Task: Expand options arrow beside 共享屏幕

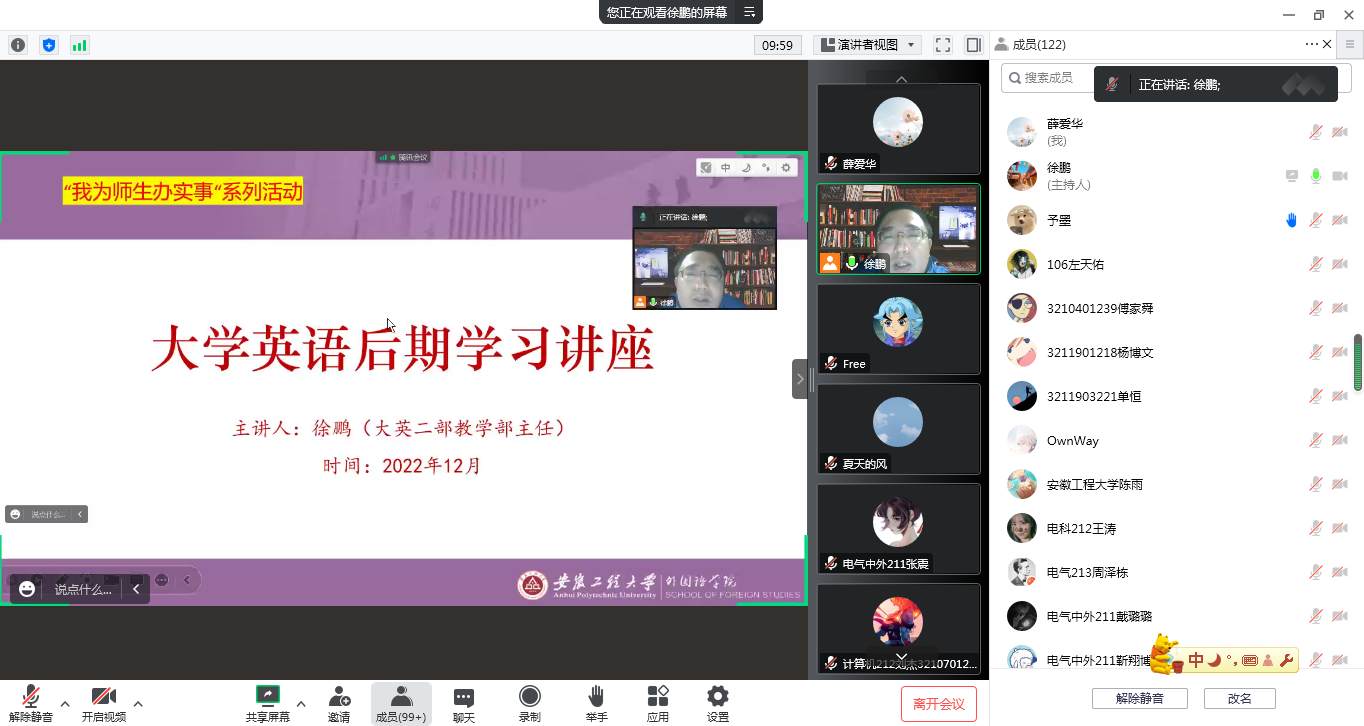Action: 301,703
